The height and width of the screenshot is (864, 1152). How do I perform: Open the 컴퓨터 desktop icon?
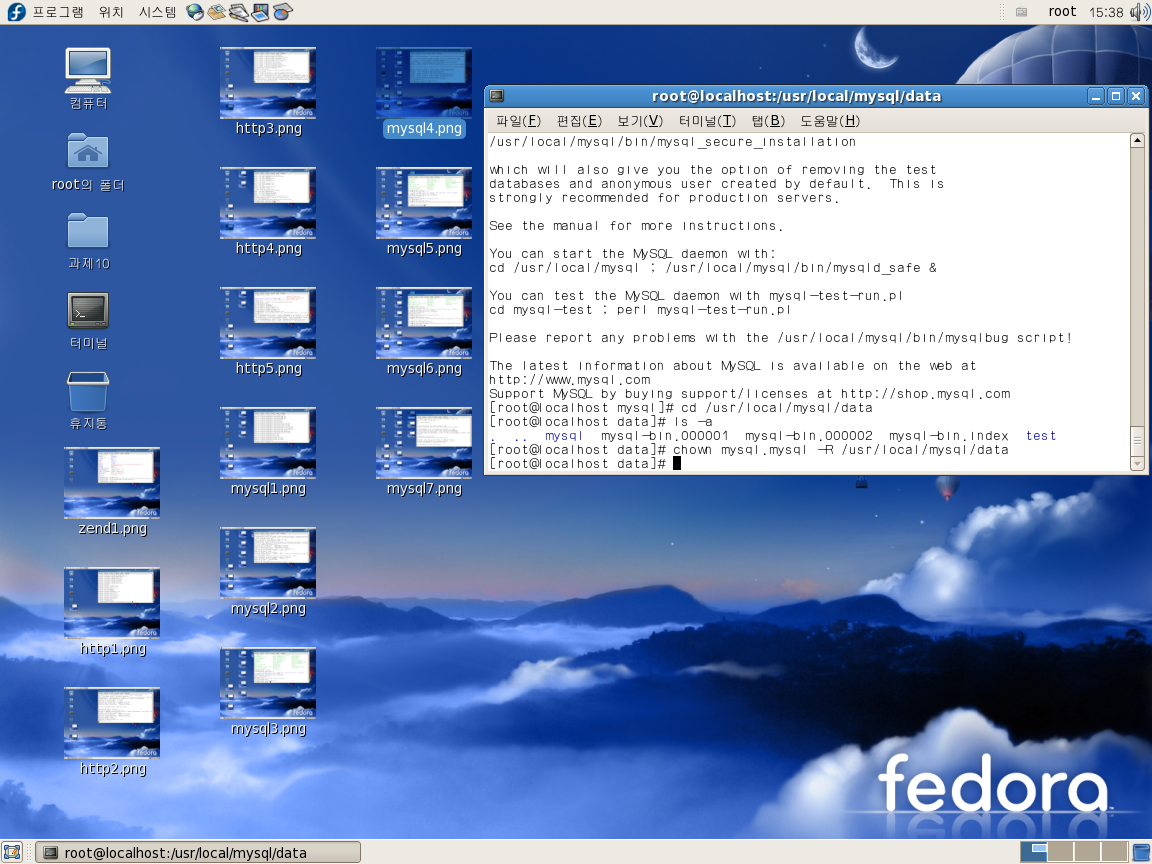(88, 70)
